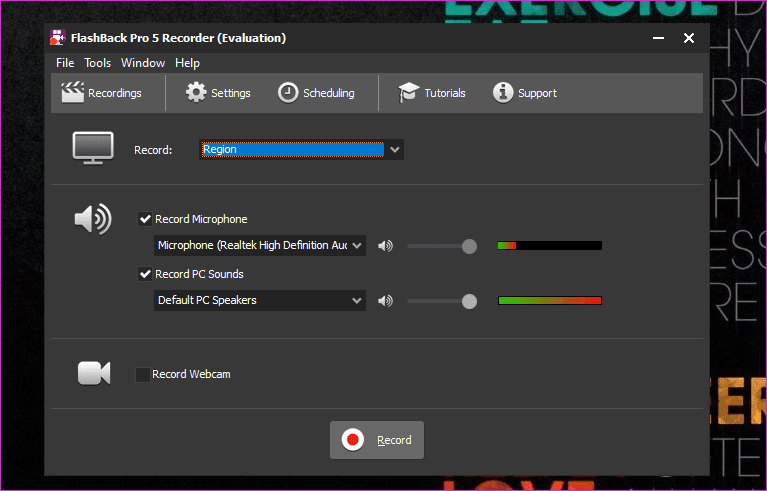
Task: Click the microphone volume slider handle
Action: click(469, 246)
